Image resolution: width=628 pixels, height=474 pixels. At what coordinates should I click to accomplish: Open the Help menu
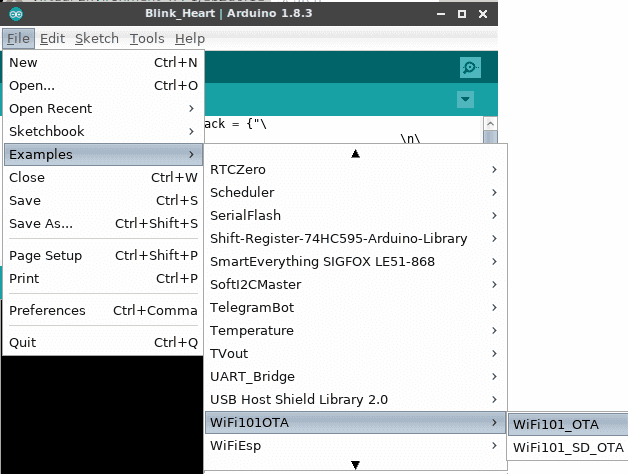(x=189, y=38)
